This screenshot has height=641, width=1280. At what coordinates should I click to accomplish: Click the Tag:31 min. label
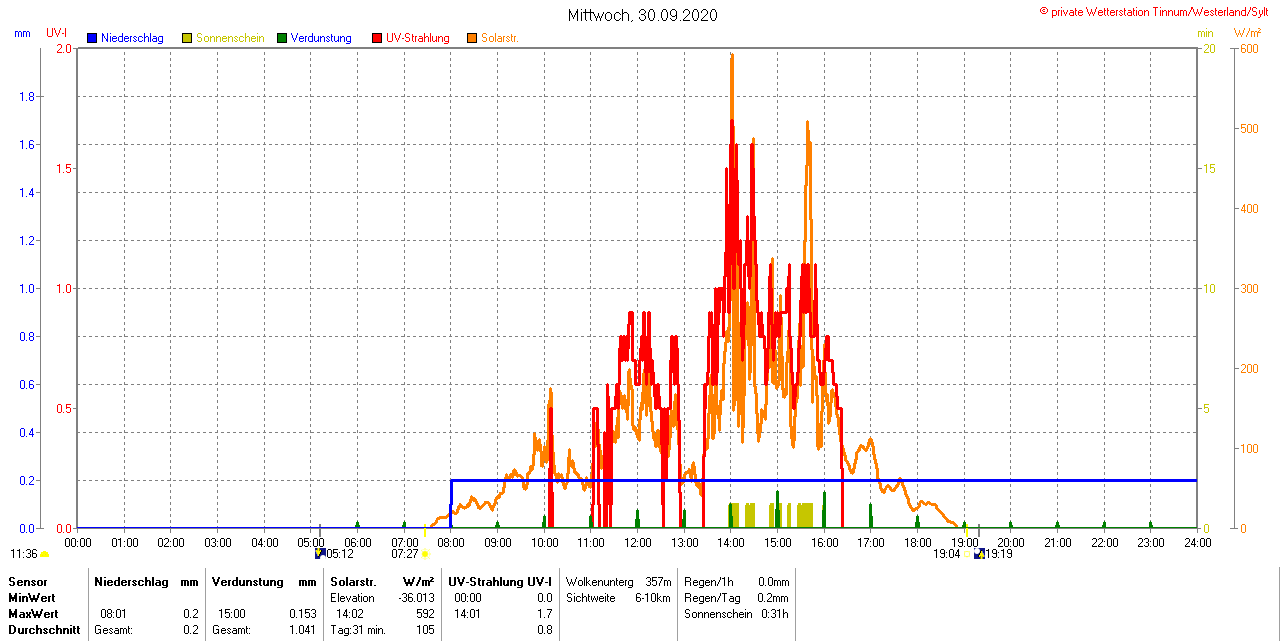pos(360,630)
